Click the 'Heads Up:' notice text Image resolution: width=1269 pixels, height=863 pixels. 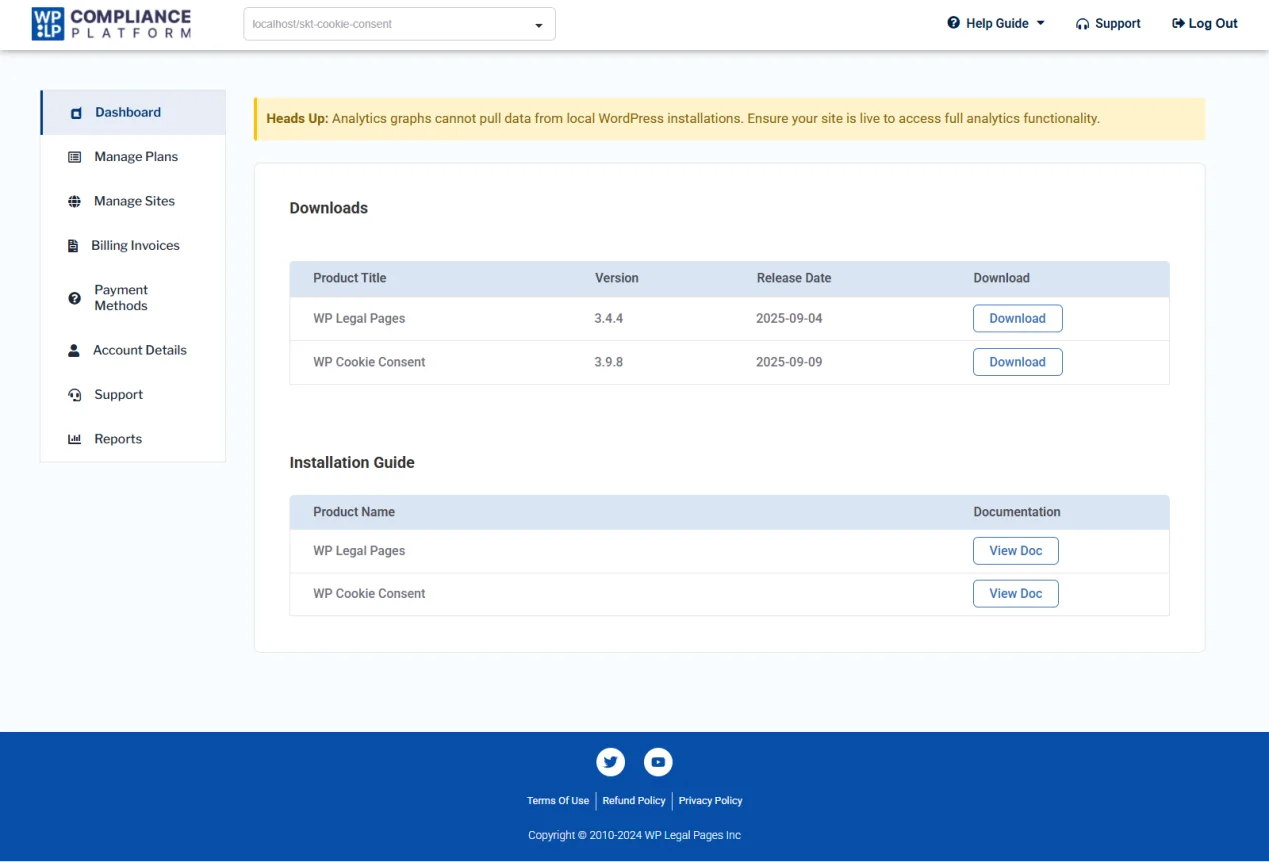point(297,119)
